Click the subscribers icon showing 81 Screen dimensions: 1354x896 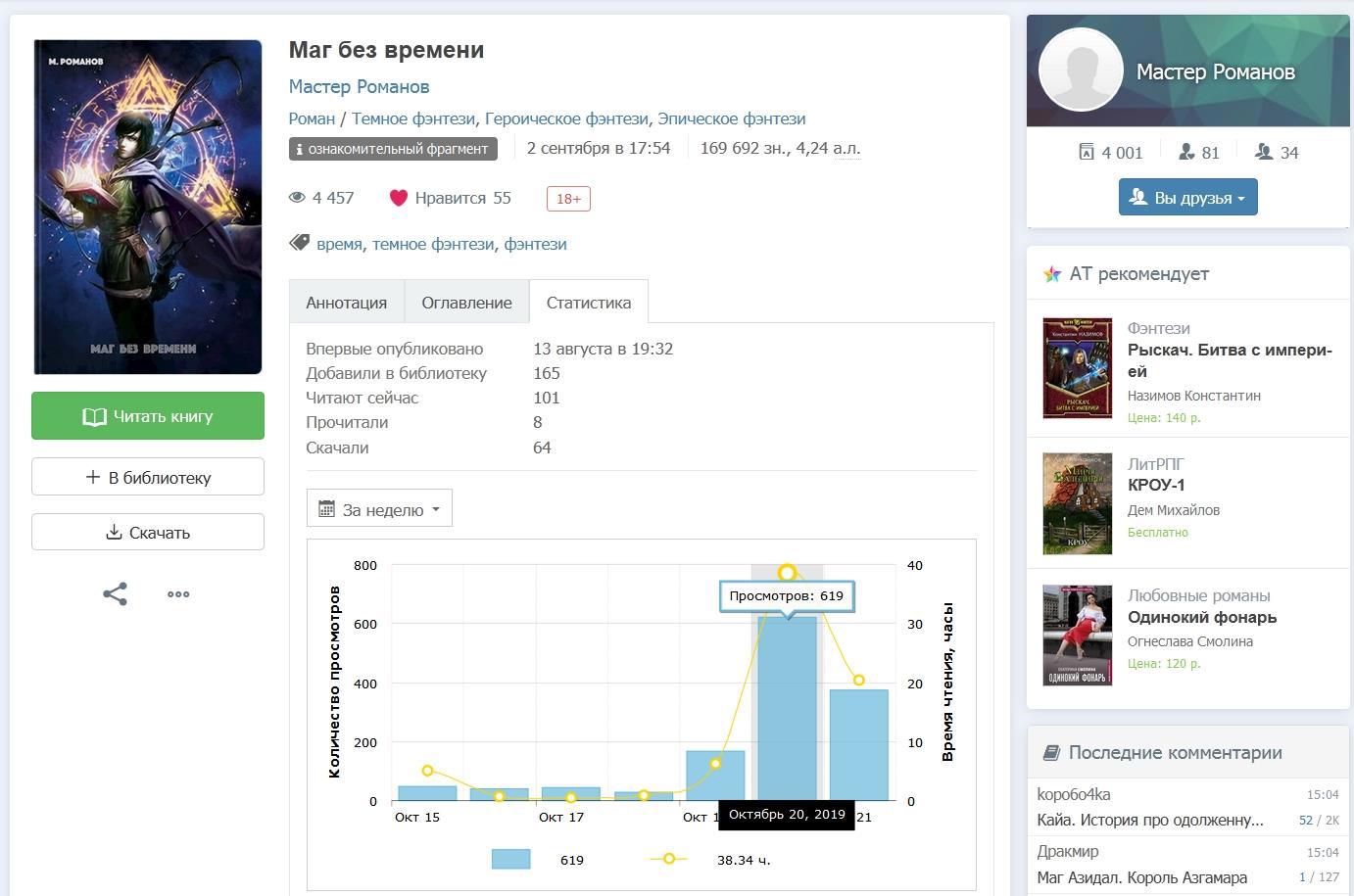click(x=1186, y=152)
